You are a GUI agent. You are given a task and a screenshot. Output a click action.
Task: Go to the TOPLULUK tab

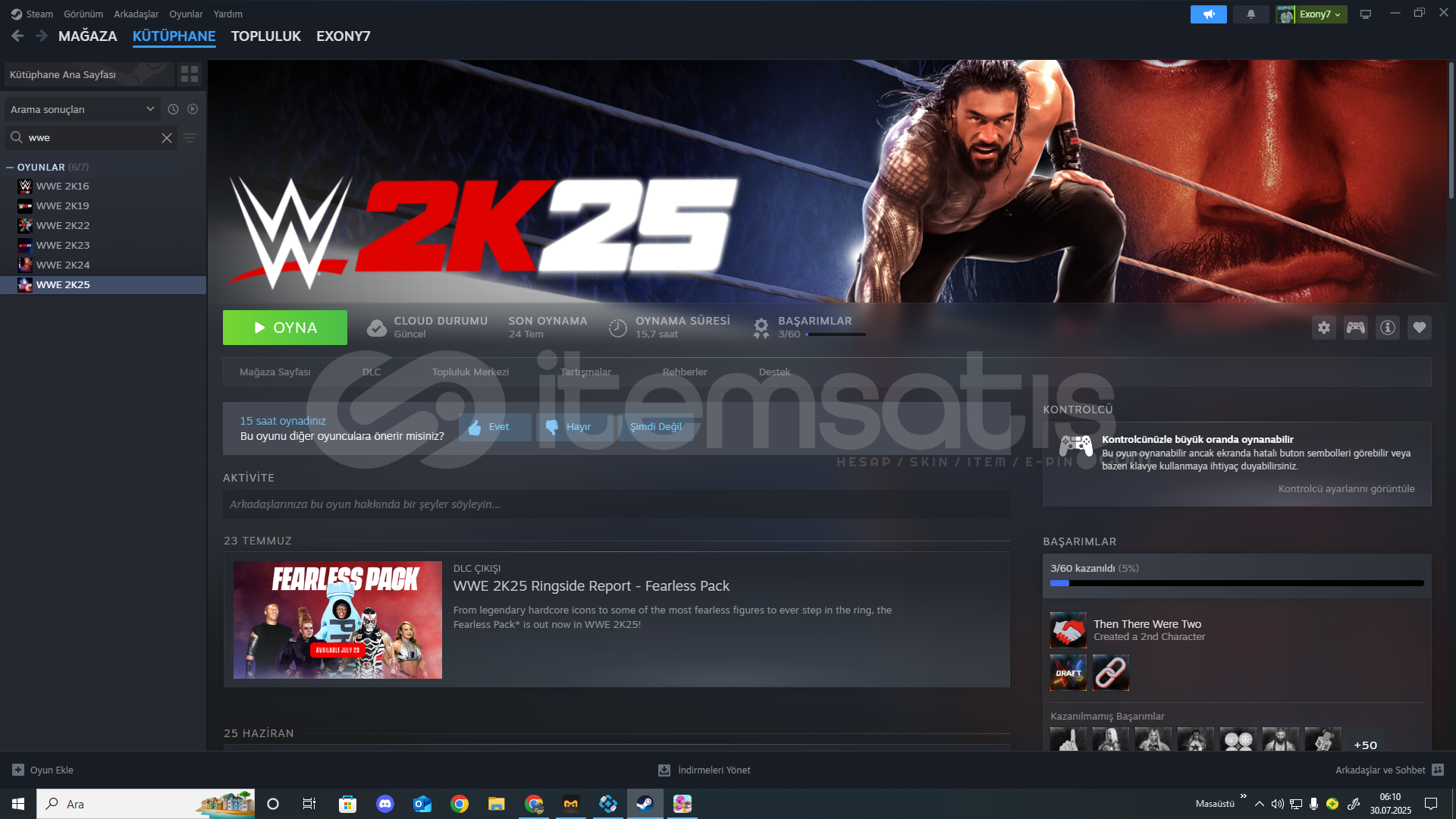click(266, 36)
